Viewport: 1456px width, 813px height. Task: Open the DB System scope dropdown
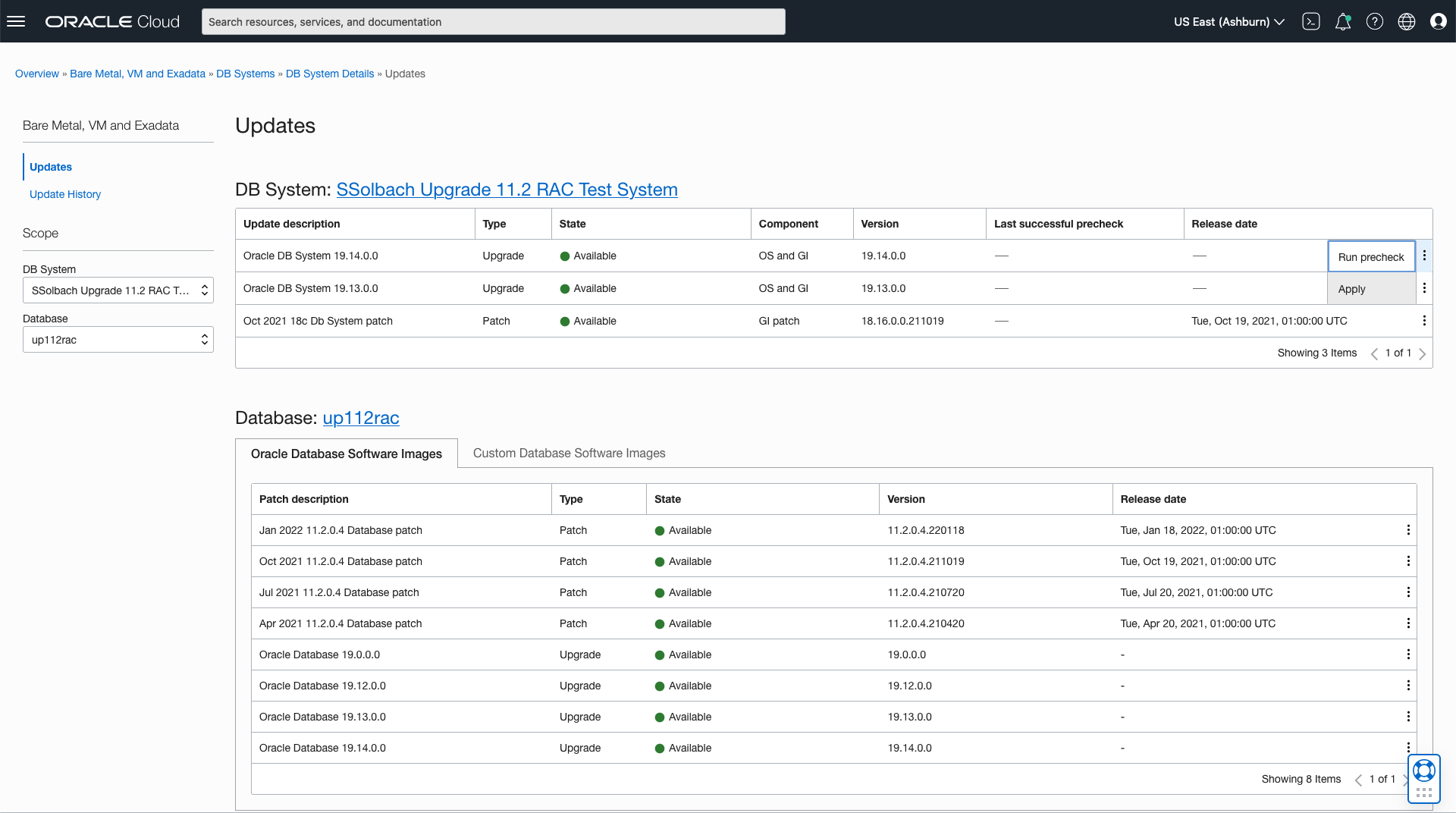(118, 290)
